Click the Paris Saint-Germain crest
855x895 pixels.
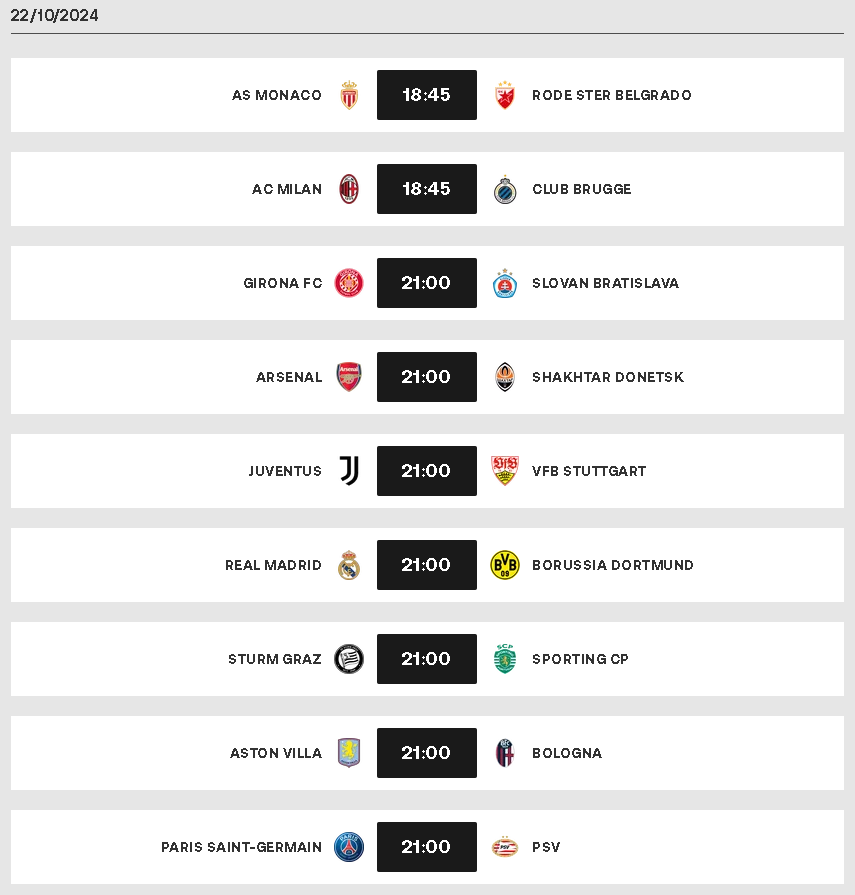coord(349,847)
